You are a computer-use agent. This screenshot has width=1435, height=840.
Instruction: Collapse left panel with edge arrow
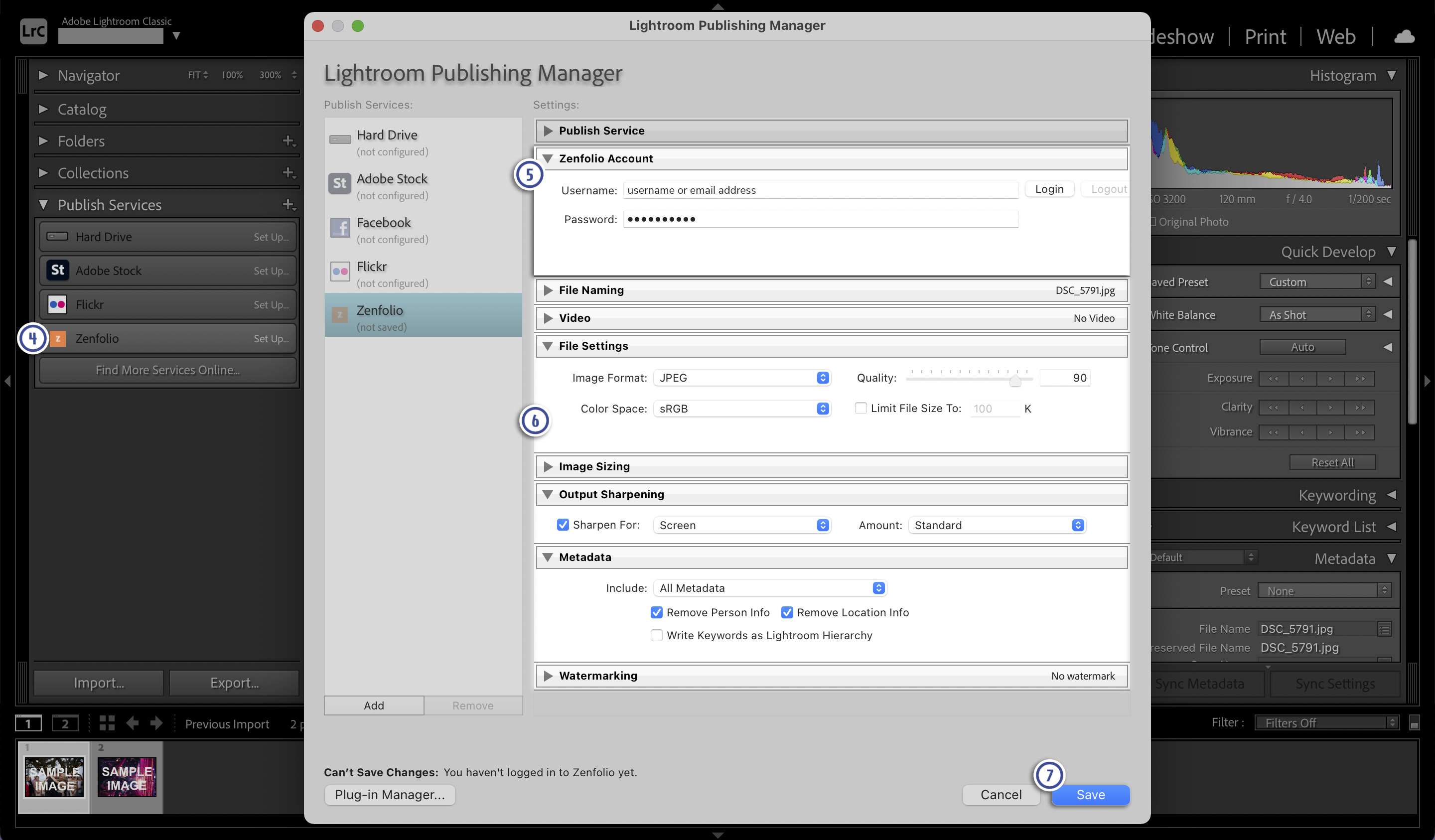[7, 381]
